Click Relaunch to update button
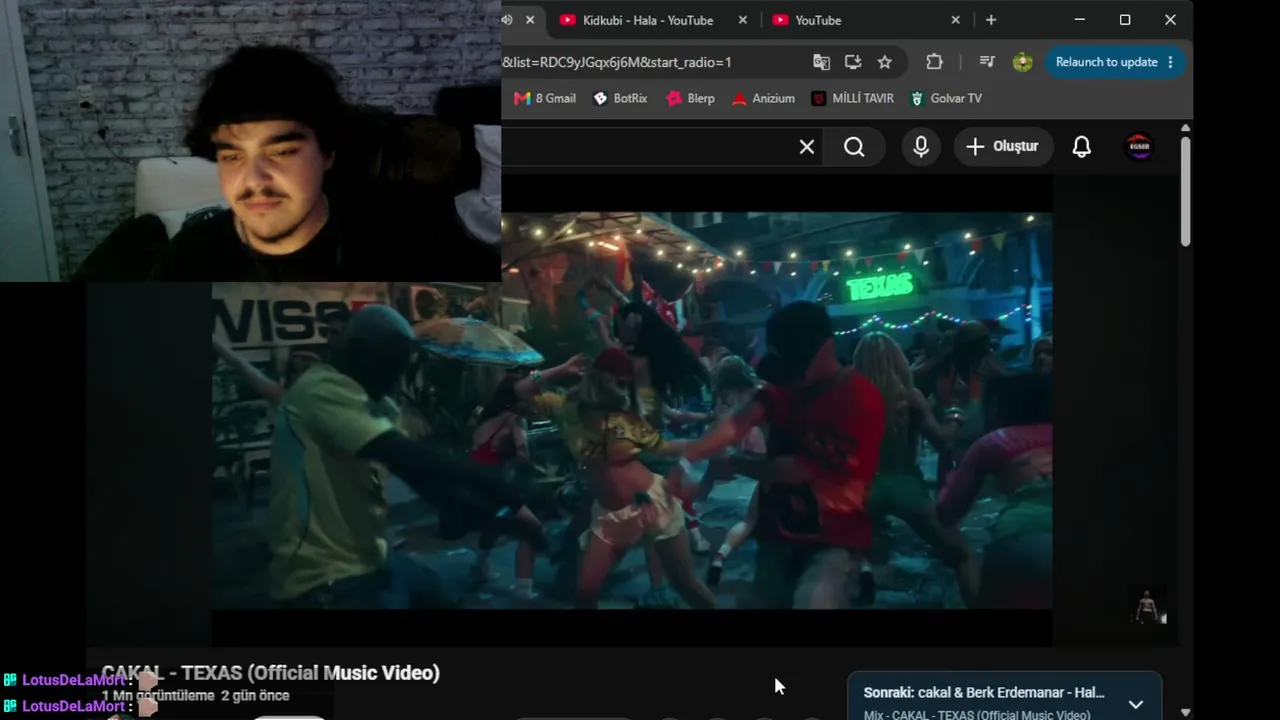Viewport: 1280px width, 720px height. (1107, 62)
